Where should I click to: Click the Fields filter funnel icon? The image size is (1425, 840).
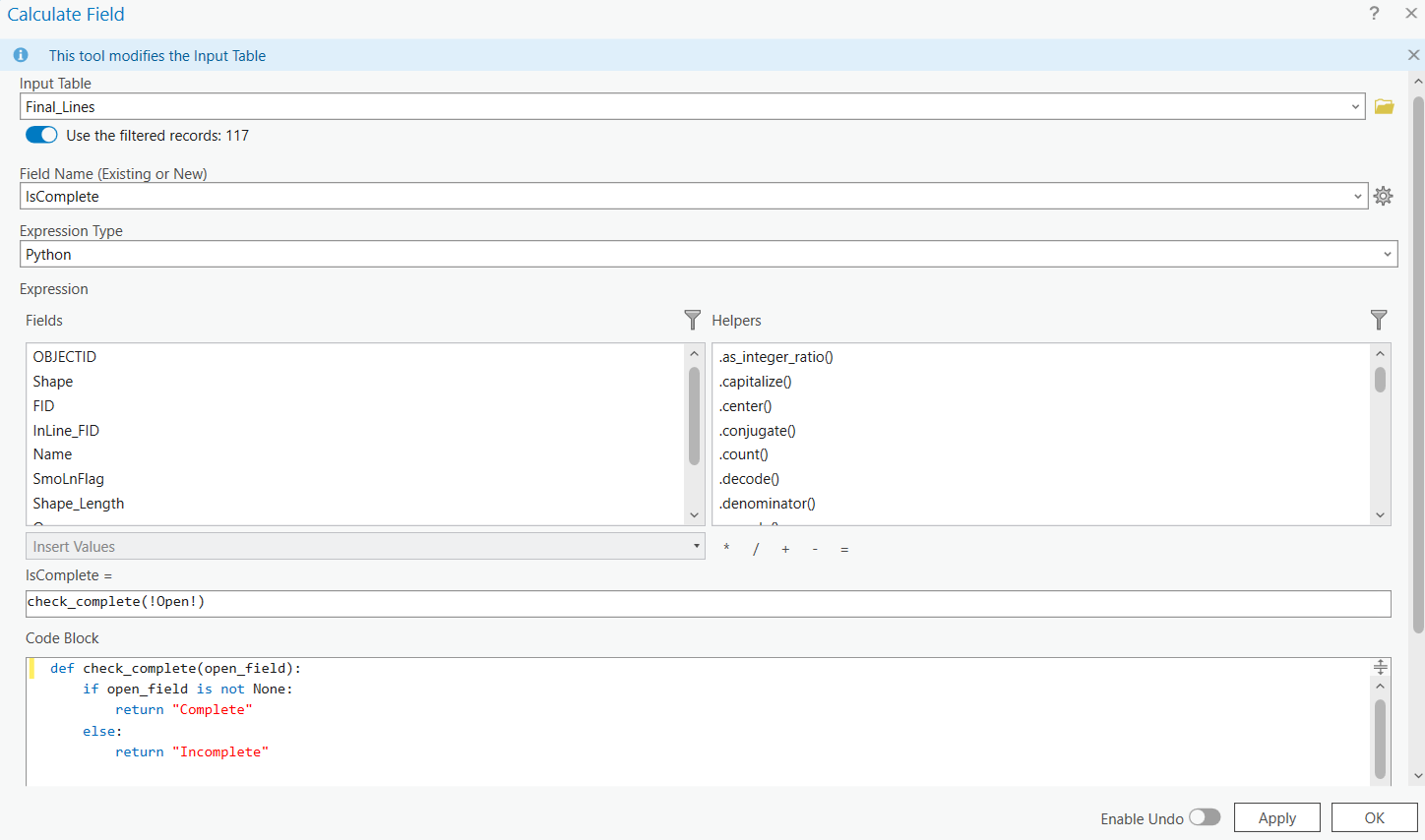click(x=692, y=320)
